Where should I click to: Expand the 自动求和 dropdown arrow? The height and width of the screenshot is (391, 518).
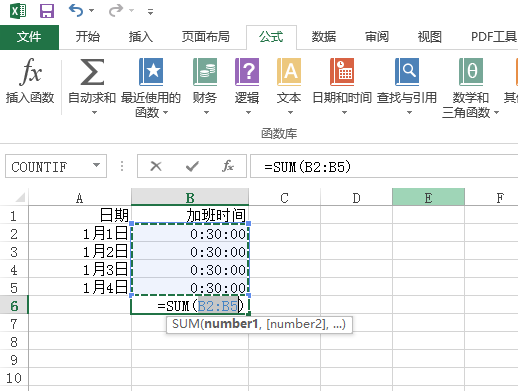[94, 113]
